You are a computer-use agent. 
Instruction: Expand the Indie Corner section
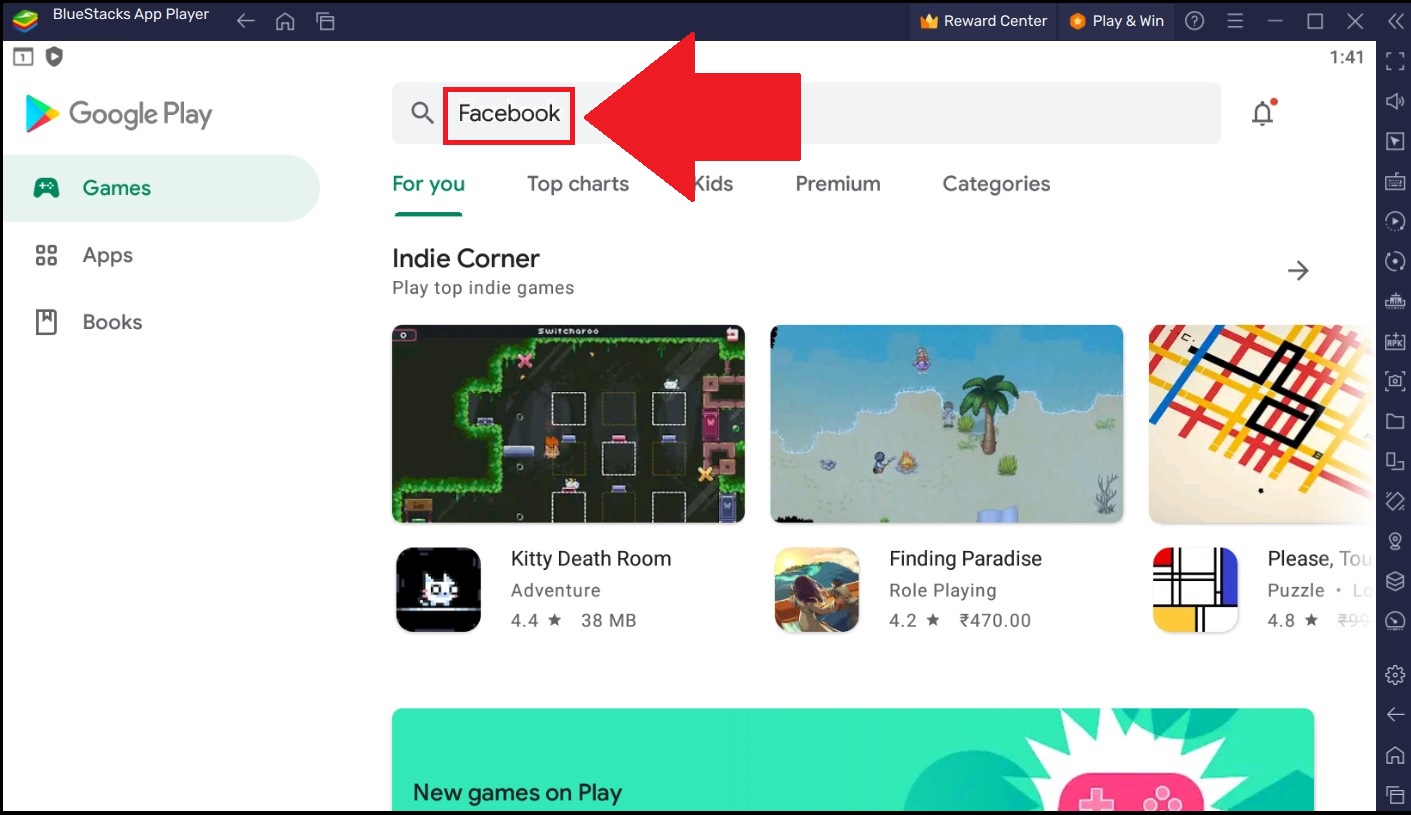(x=1299, y=270)
